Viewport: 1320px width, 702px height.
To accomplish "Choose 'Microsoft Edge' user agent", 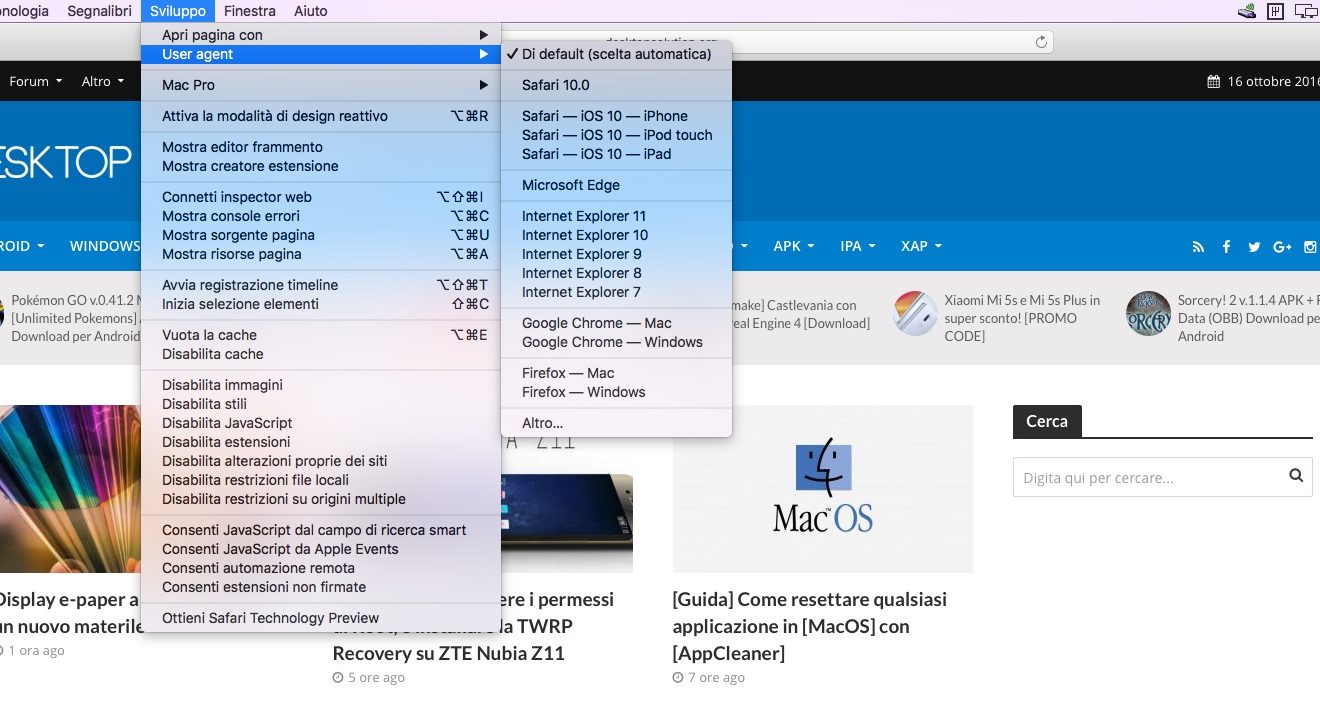I will coord(616,185).
